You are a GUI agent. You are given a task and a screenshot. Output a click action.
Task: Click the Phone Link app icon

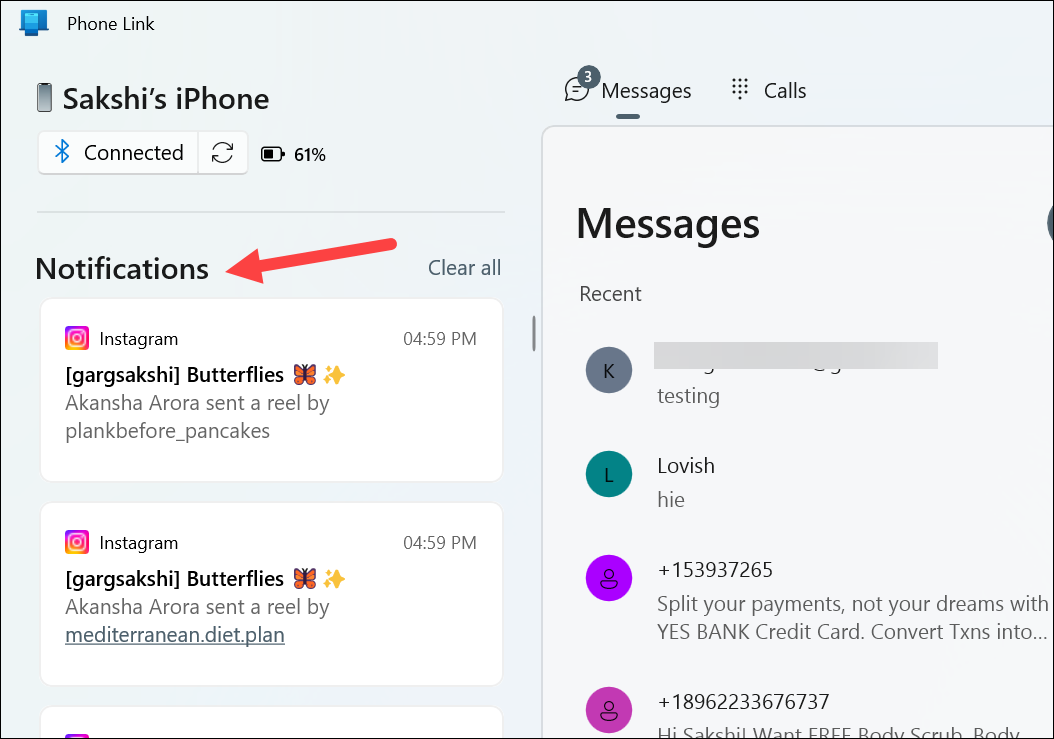(x=34, y=23)
